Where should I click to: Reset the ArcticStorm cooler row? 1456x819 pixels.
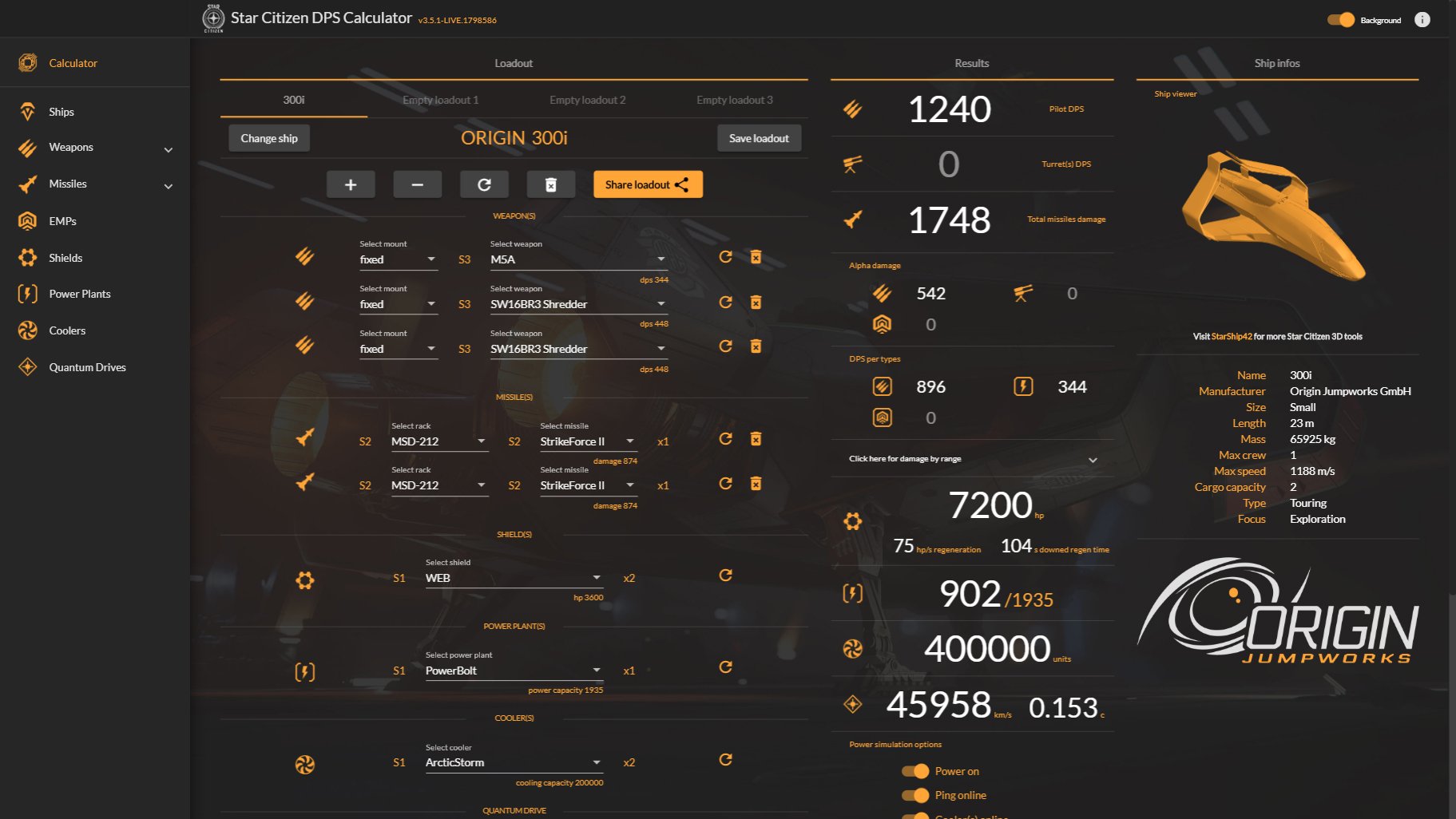pyautogui.click(x=725, y=759)
